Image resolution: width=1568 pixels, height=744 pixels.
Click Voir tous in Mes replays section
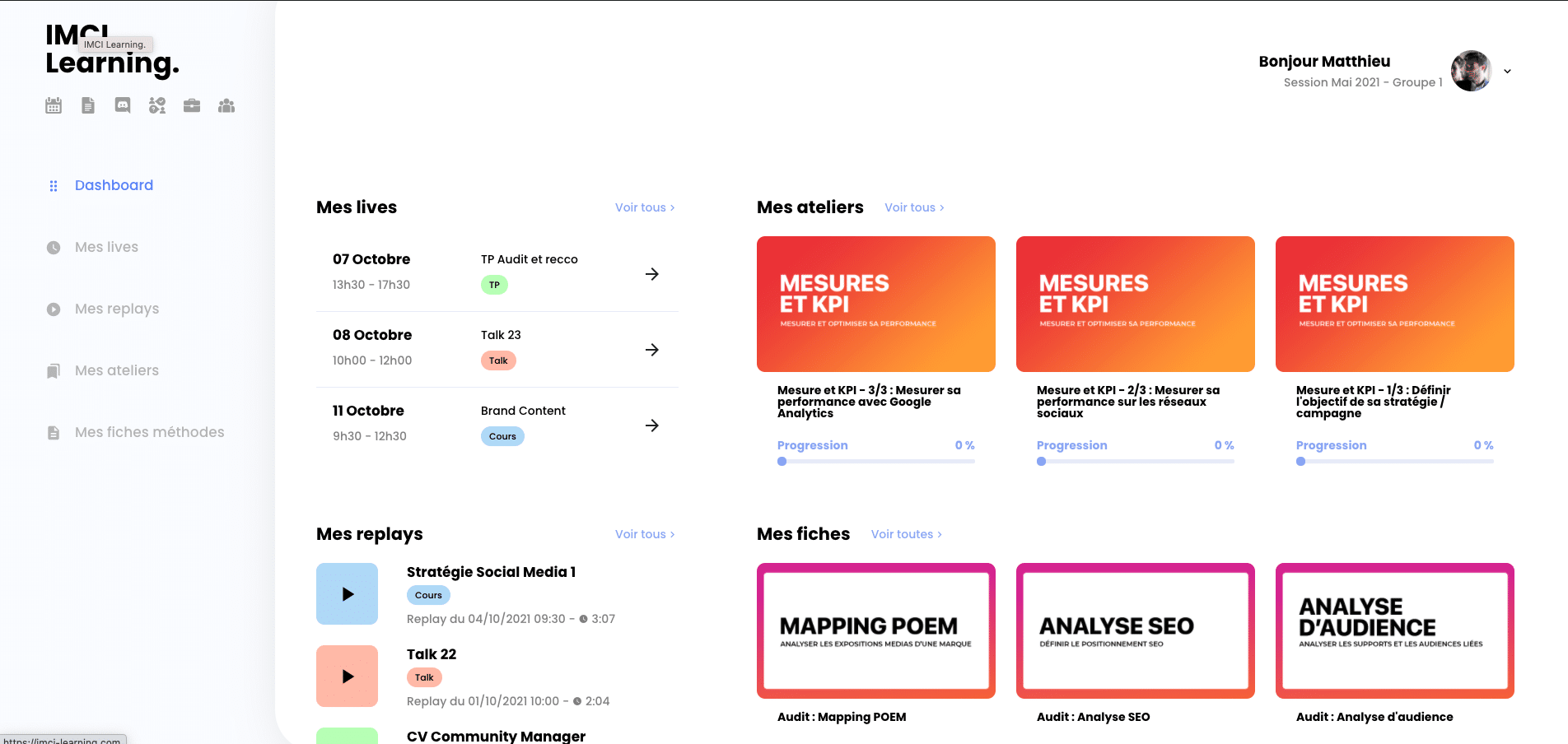click(644, 534)
